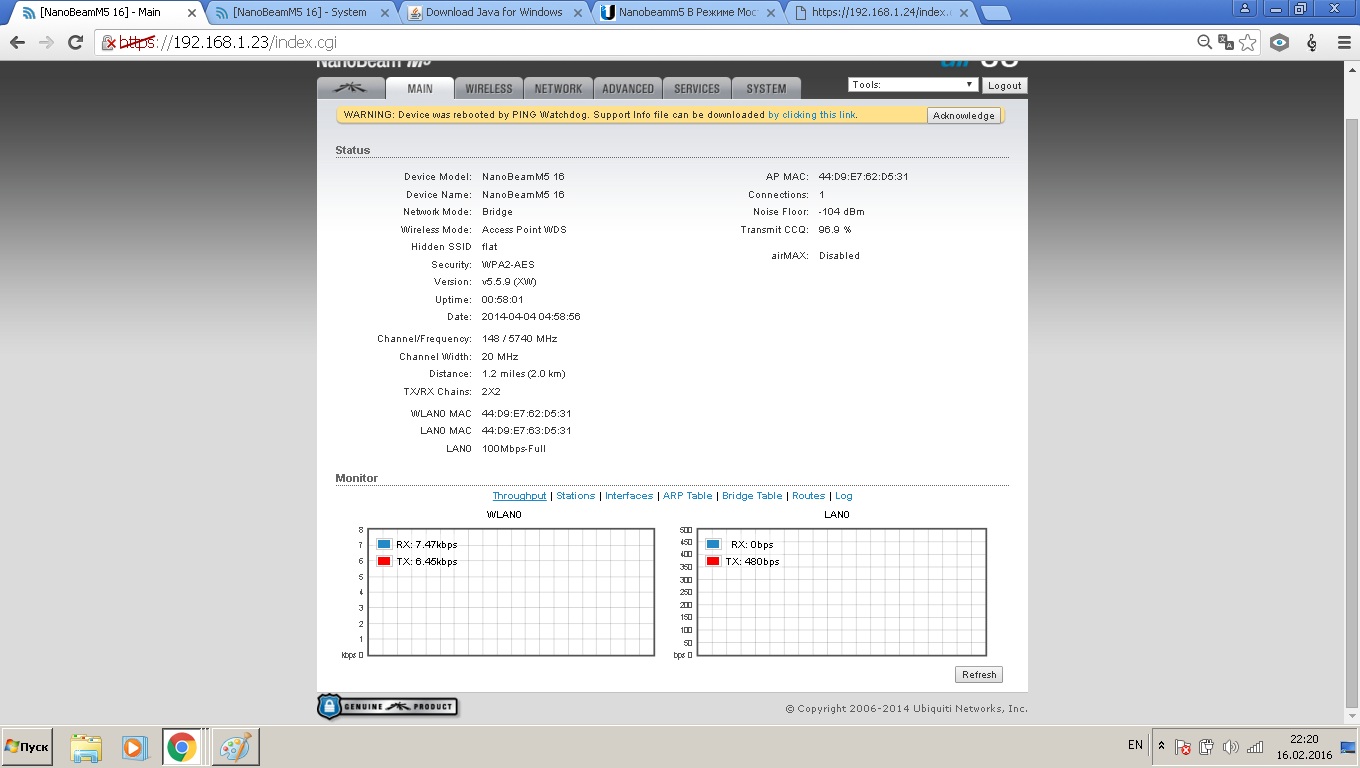Select the AP MAC value 44:D9:E7:62:D5:31
This screenshot has height=768, width=1360.
click(x=863, y=177)
